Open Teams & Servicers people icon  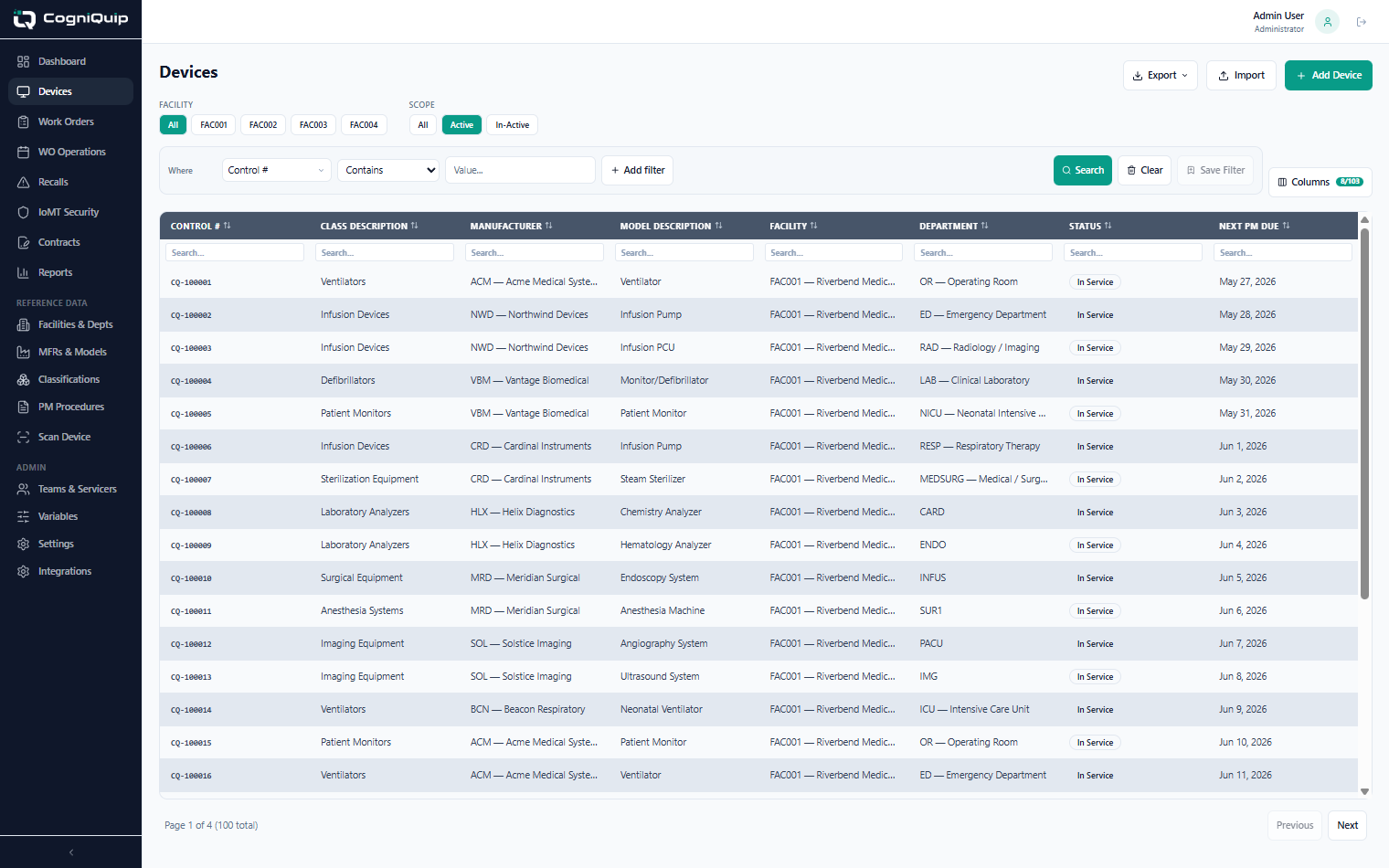[x=24, y=489]
